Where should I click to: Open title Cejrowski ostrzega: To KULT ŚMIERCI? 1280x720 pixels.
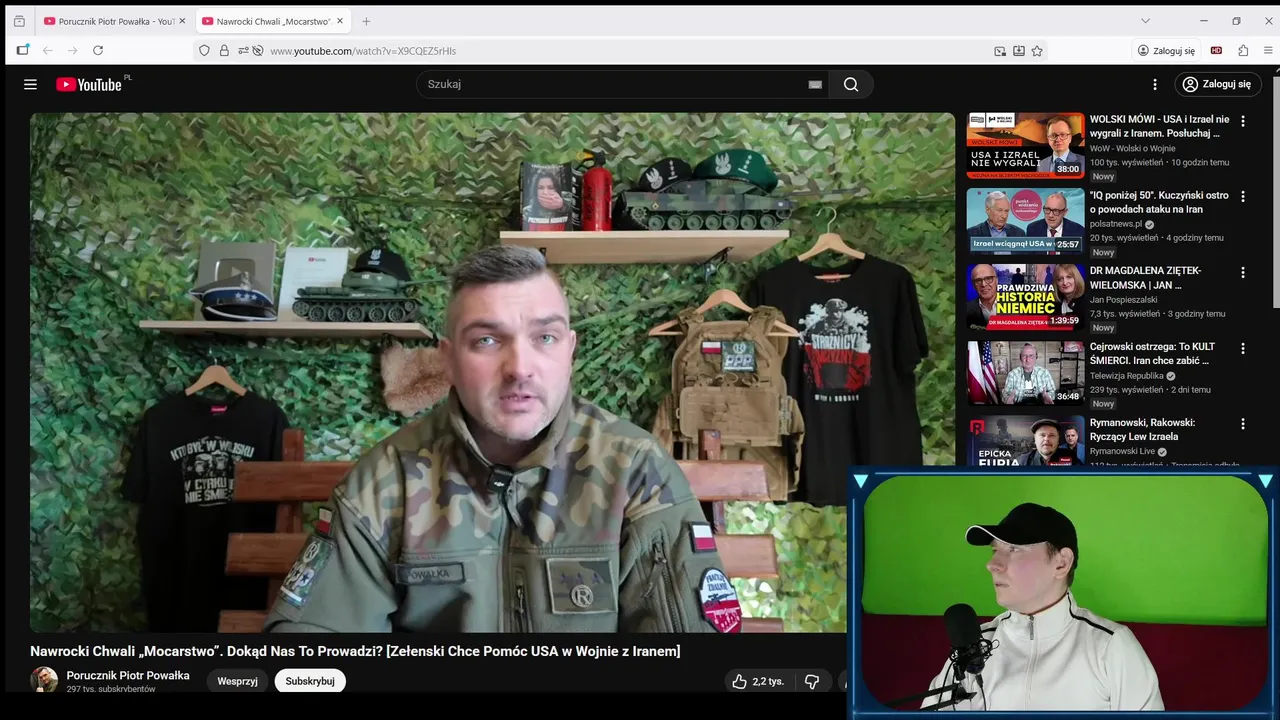[1152, 354]
